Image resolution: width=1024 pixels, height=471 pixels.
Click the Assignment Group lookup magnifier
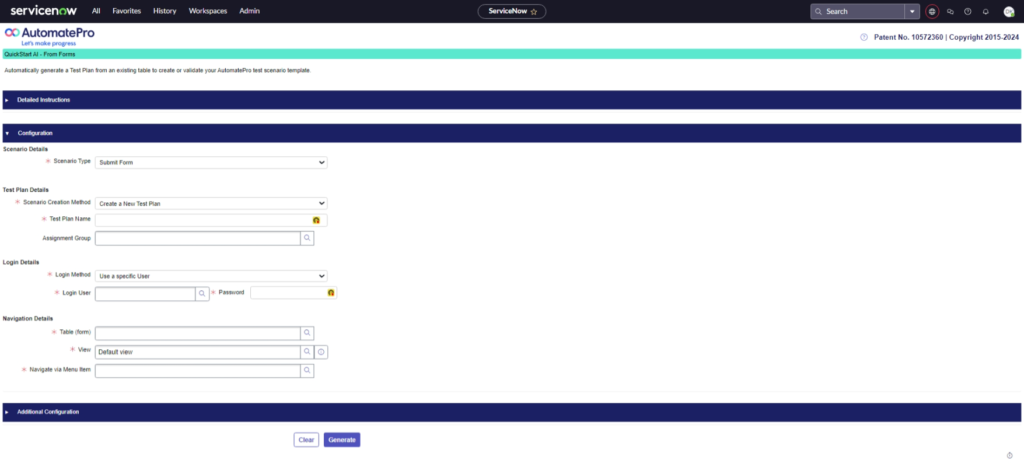click(x=308, y=238)
